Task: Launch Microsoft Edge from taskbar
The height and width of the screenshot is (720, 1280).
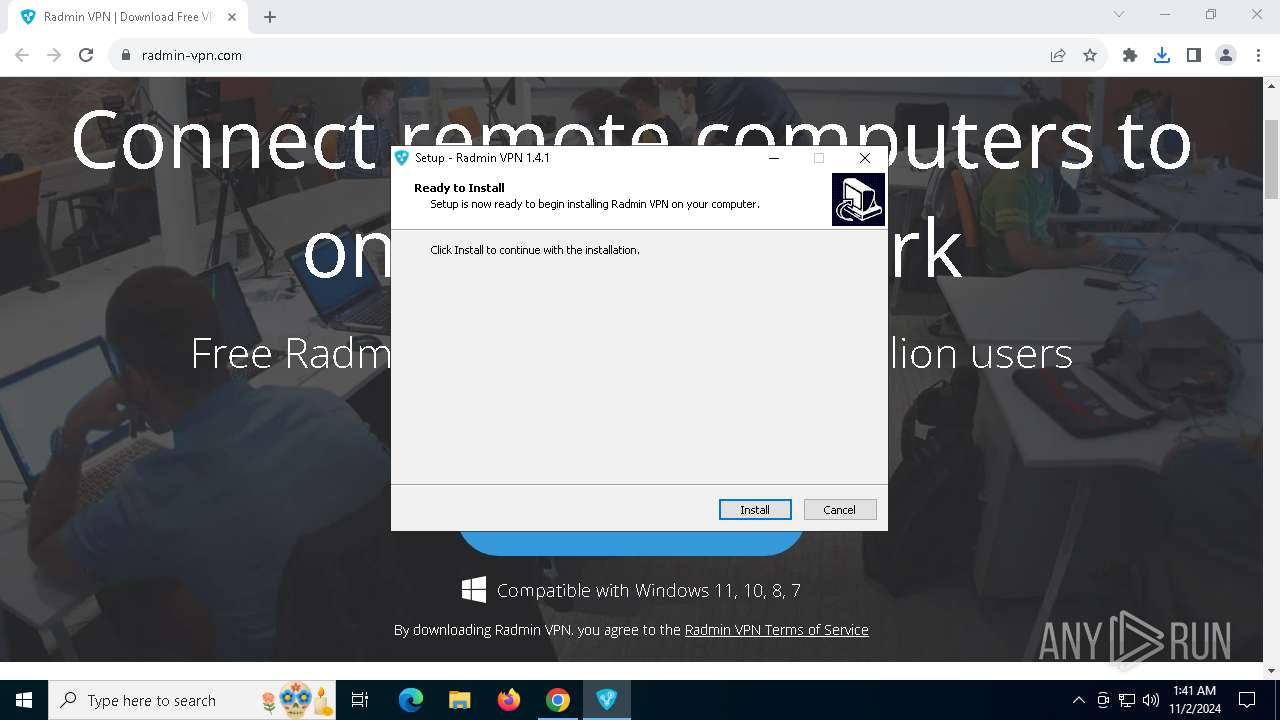Action: 411,700
